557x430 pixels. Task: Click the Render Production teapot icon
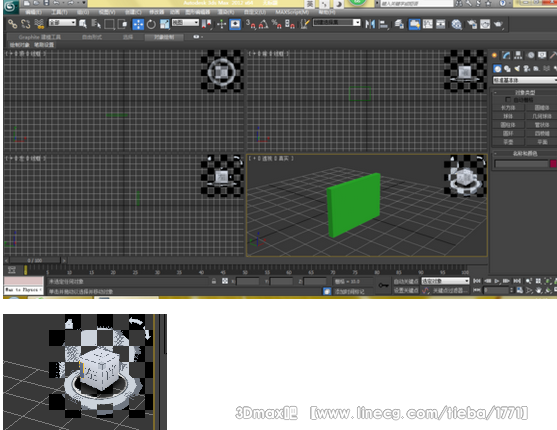[x=498, y=24]
